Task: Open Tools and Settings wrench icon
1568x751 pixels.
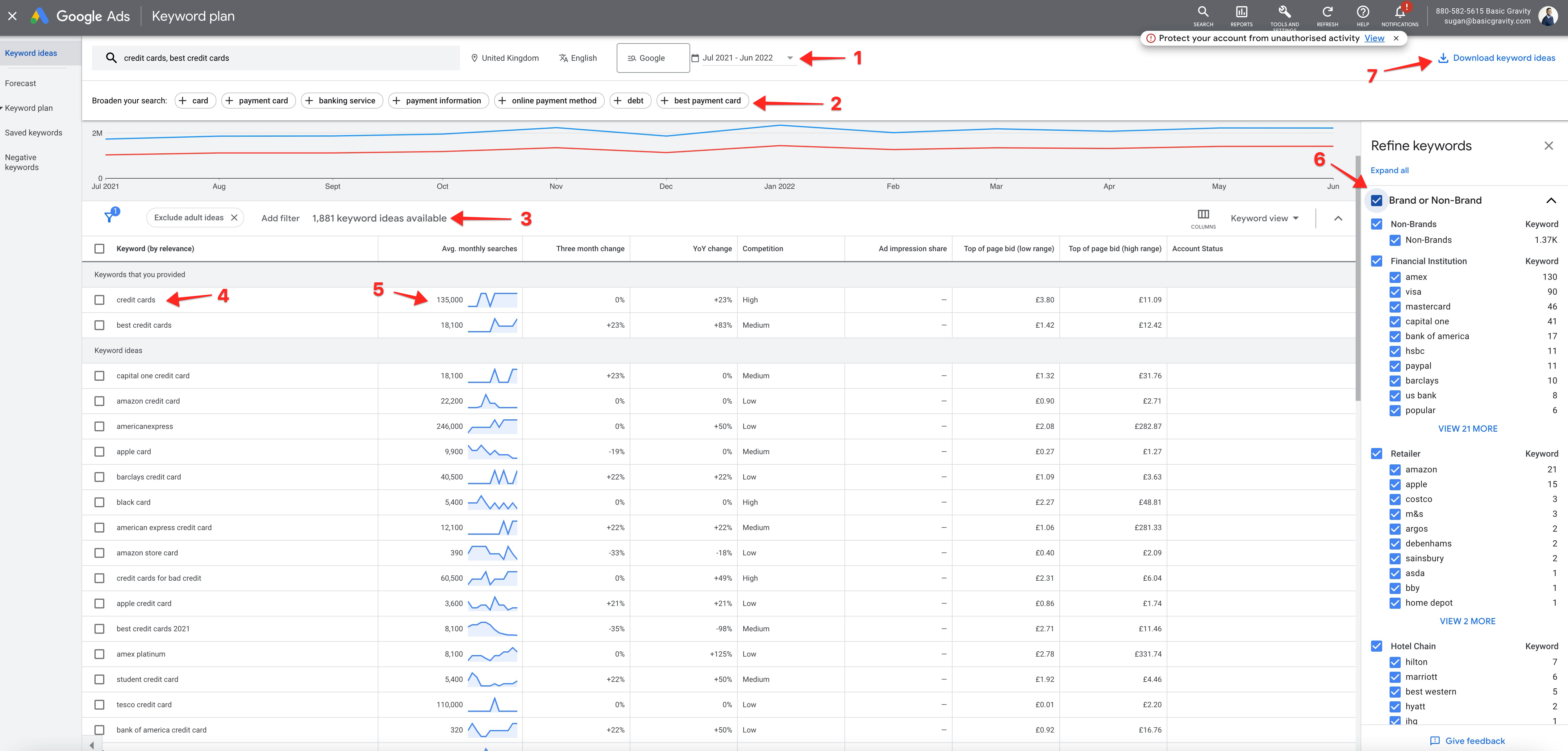Action: [1284, 12]
